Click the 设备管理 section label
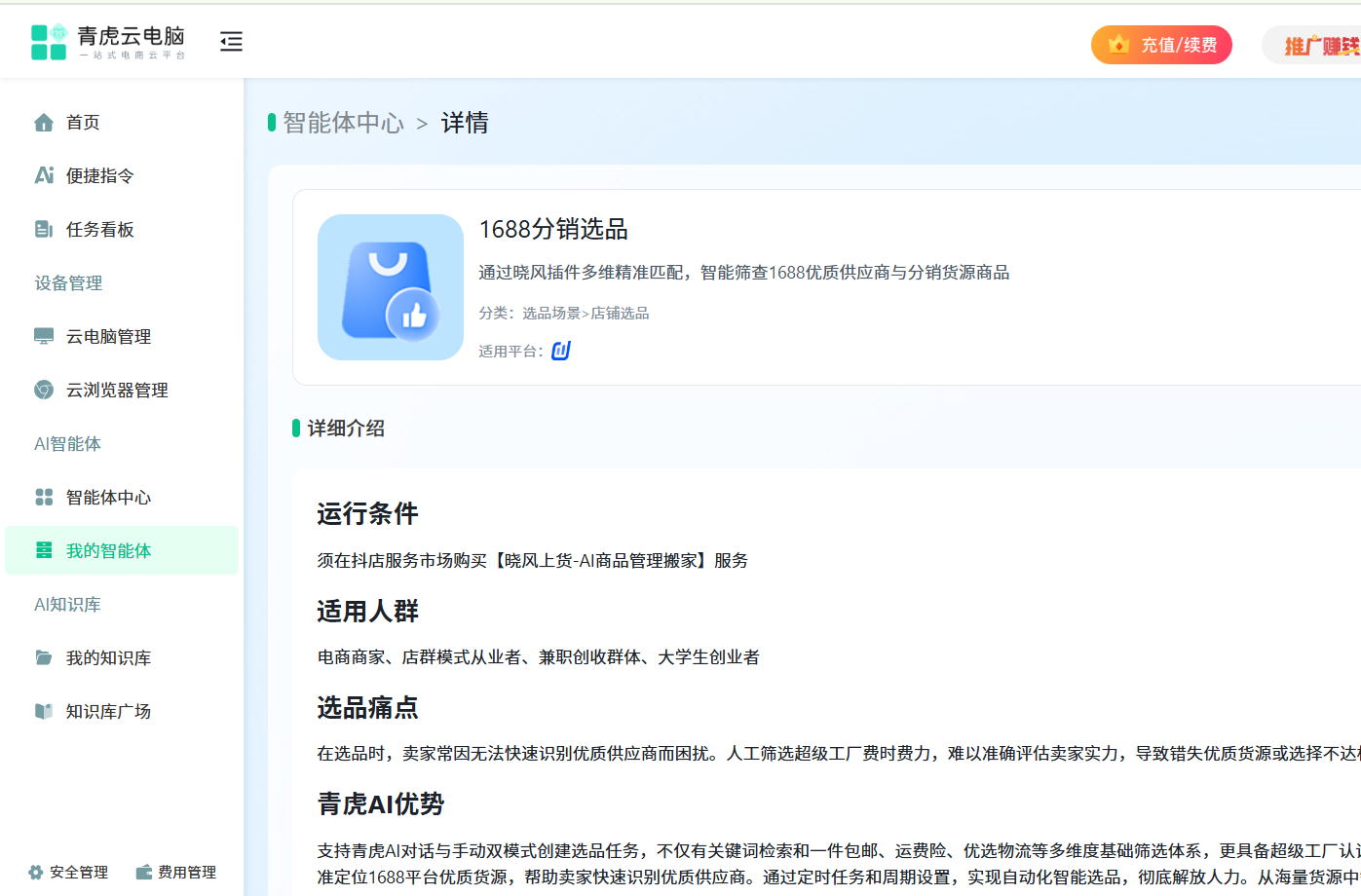Image resolution: width=1361 pixels, height=896 pixels. click(x=68, y=282)
